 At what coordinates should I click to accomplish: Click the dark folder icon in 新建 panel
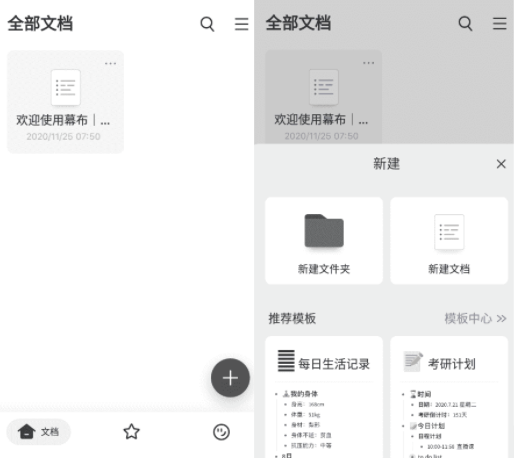(x=324, y=231)
